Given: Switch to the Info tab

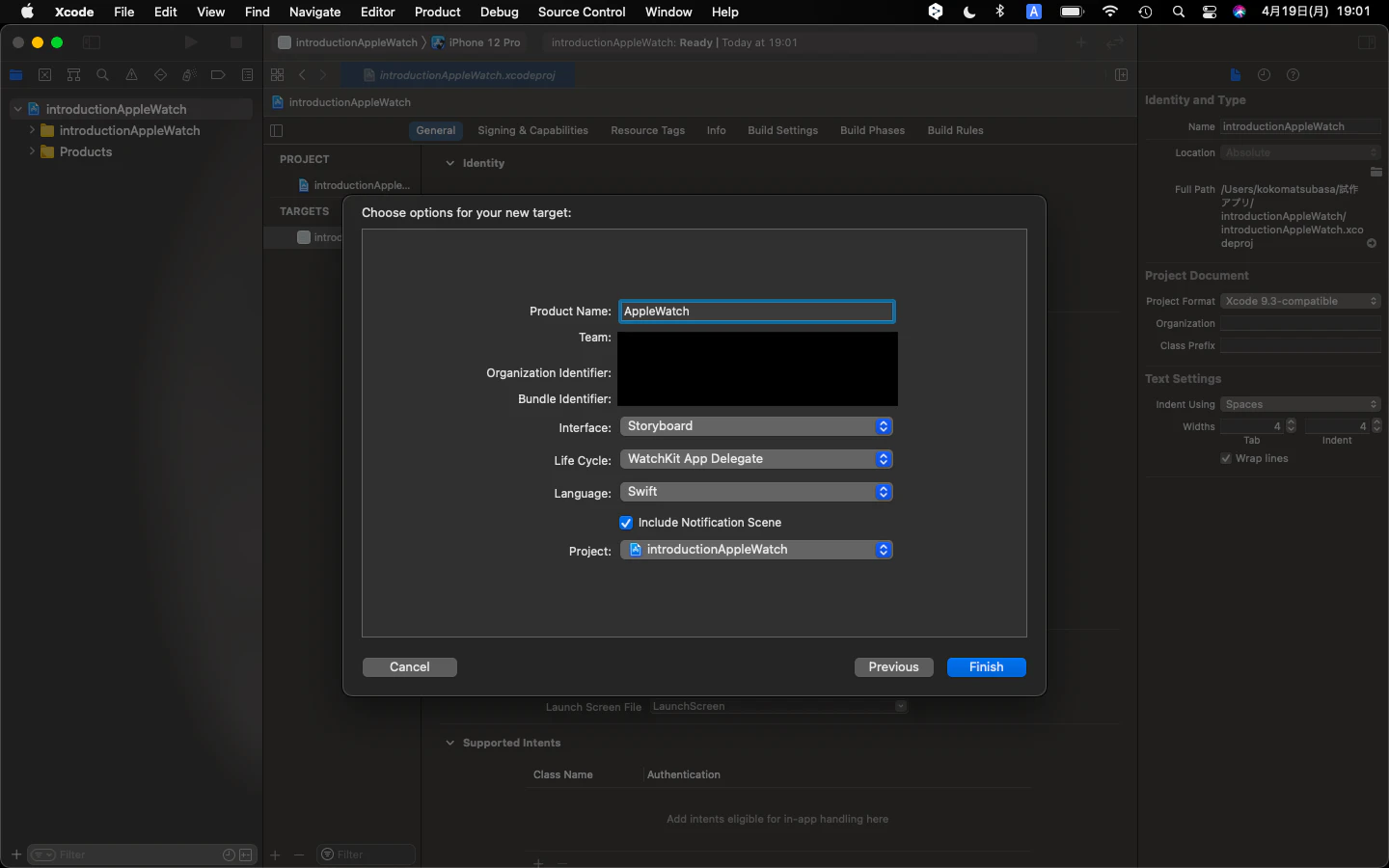Looking at the screenshot, I should [x=716, y=130].
